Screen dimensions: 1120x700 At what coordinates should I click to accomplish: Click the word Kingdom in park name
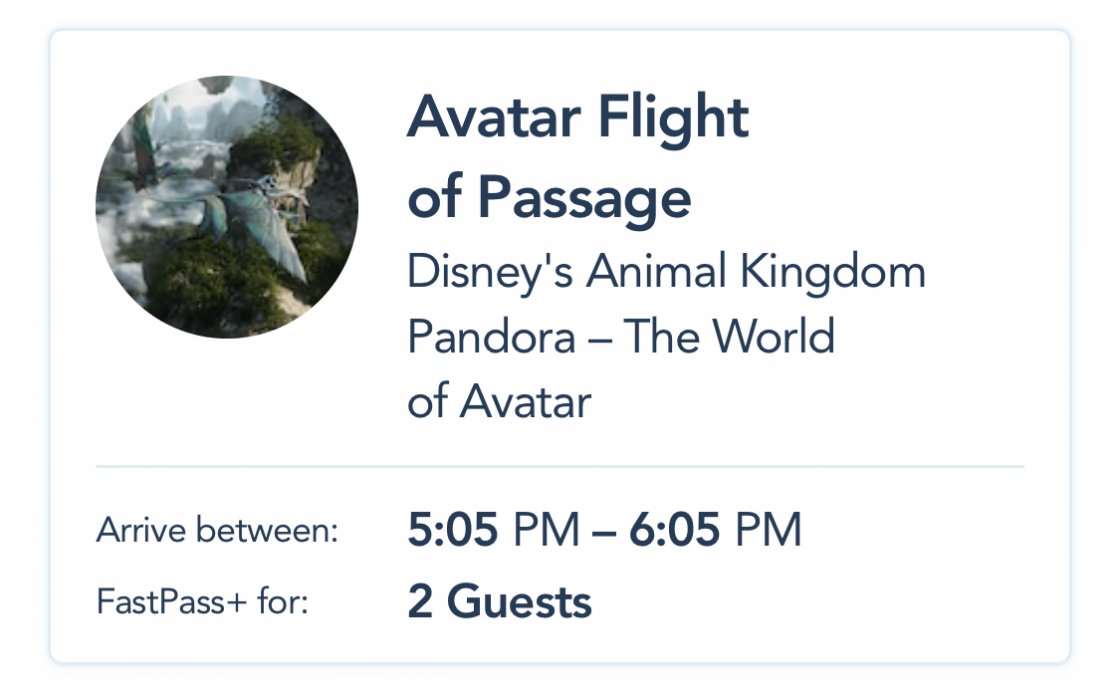pyautogui.click(x=833, y=272)
